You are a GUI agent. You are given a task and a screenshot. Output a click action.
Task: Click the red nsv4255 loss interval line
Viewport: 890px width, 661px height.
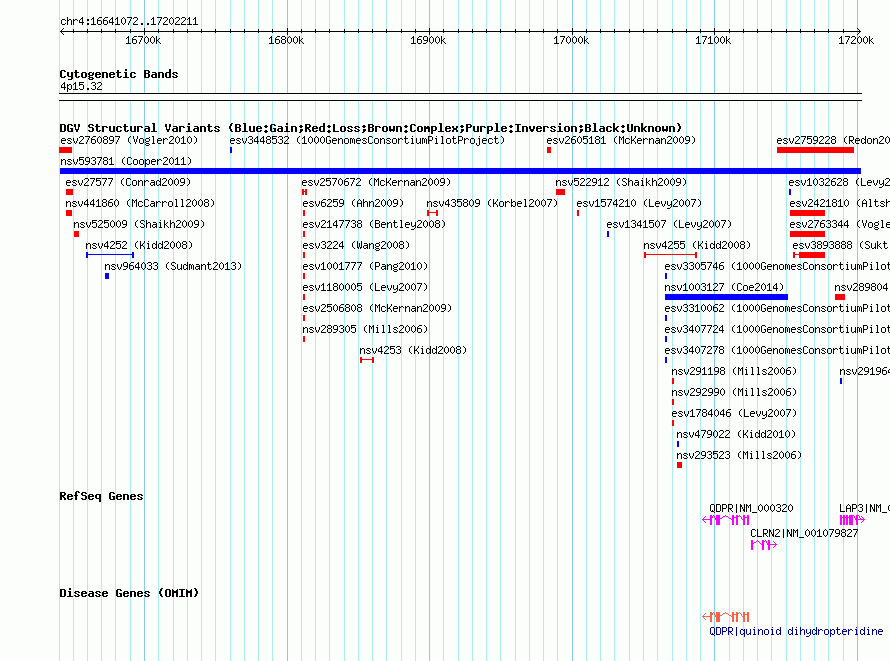click(x=670, y=255)
